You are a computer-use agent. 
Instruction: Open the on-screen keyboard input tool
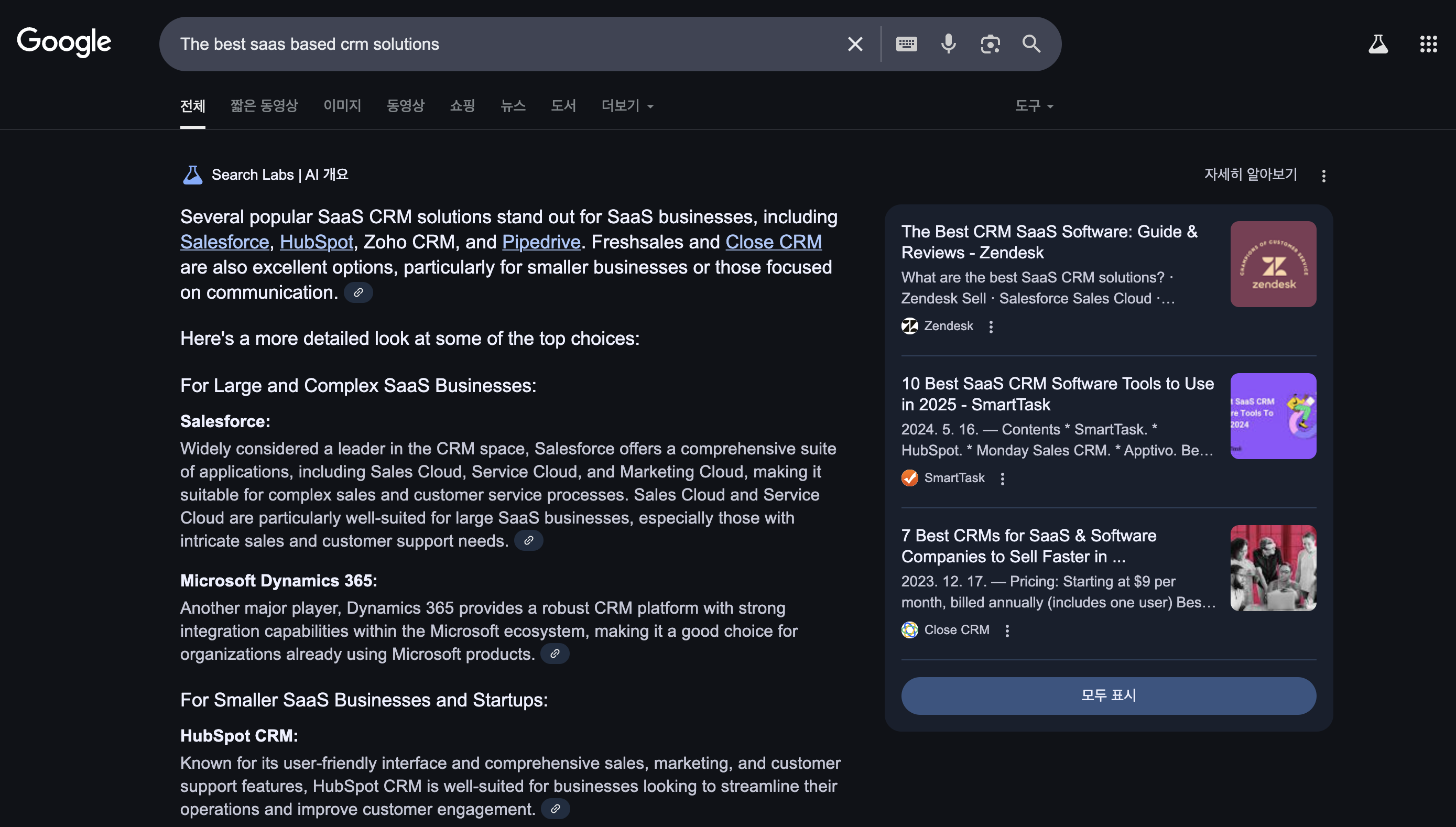(x=906, y=43)
